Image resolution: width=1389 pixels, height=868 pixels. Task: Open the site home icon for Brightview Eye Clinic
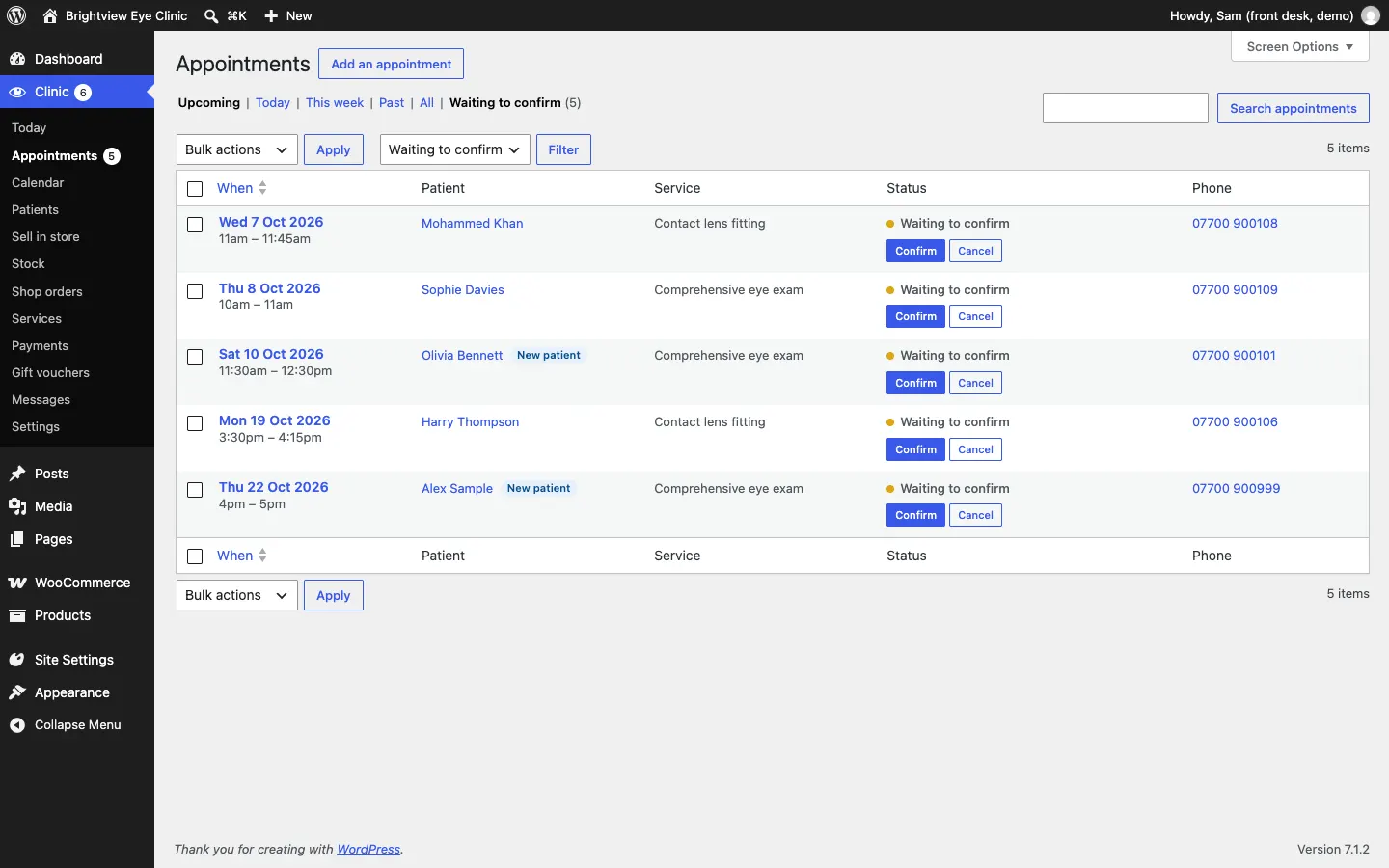(x=50, y=15)
